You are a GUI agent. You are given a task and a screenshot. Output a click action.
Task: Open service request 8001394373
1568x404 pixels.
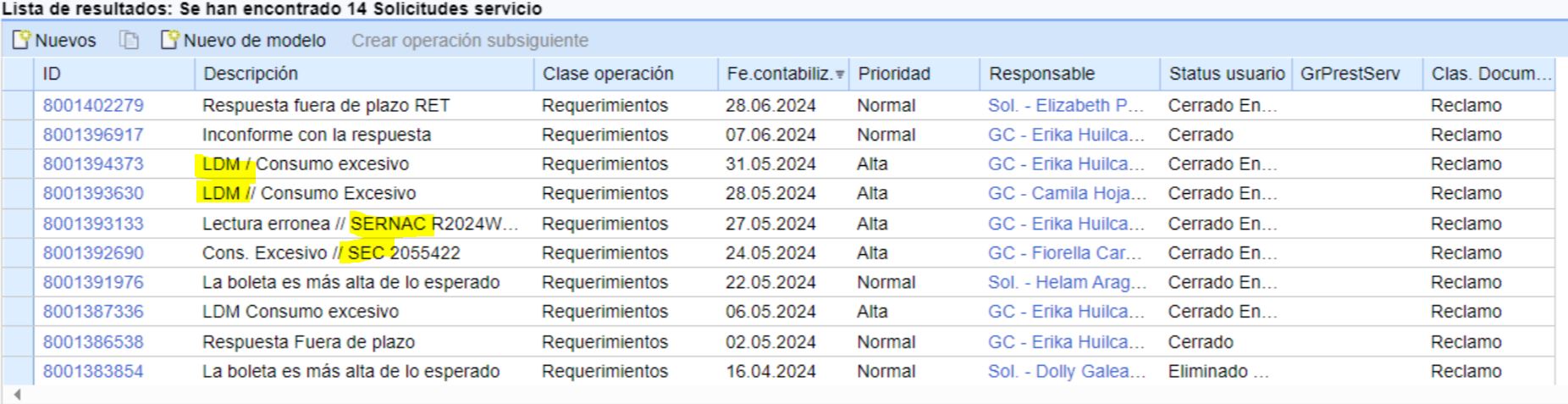click(x=93, y=164)
